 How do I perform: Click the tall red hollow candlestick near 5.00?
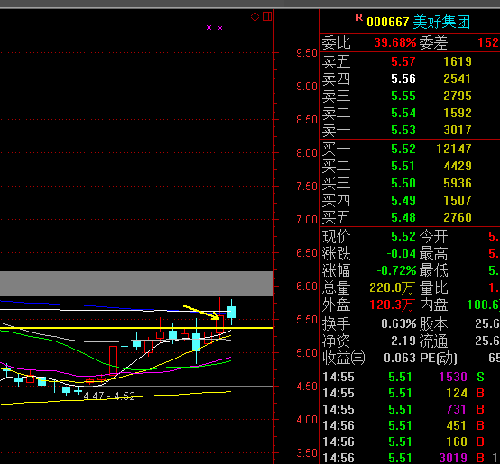[x=113, y=360]
